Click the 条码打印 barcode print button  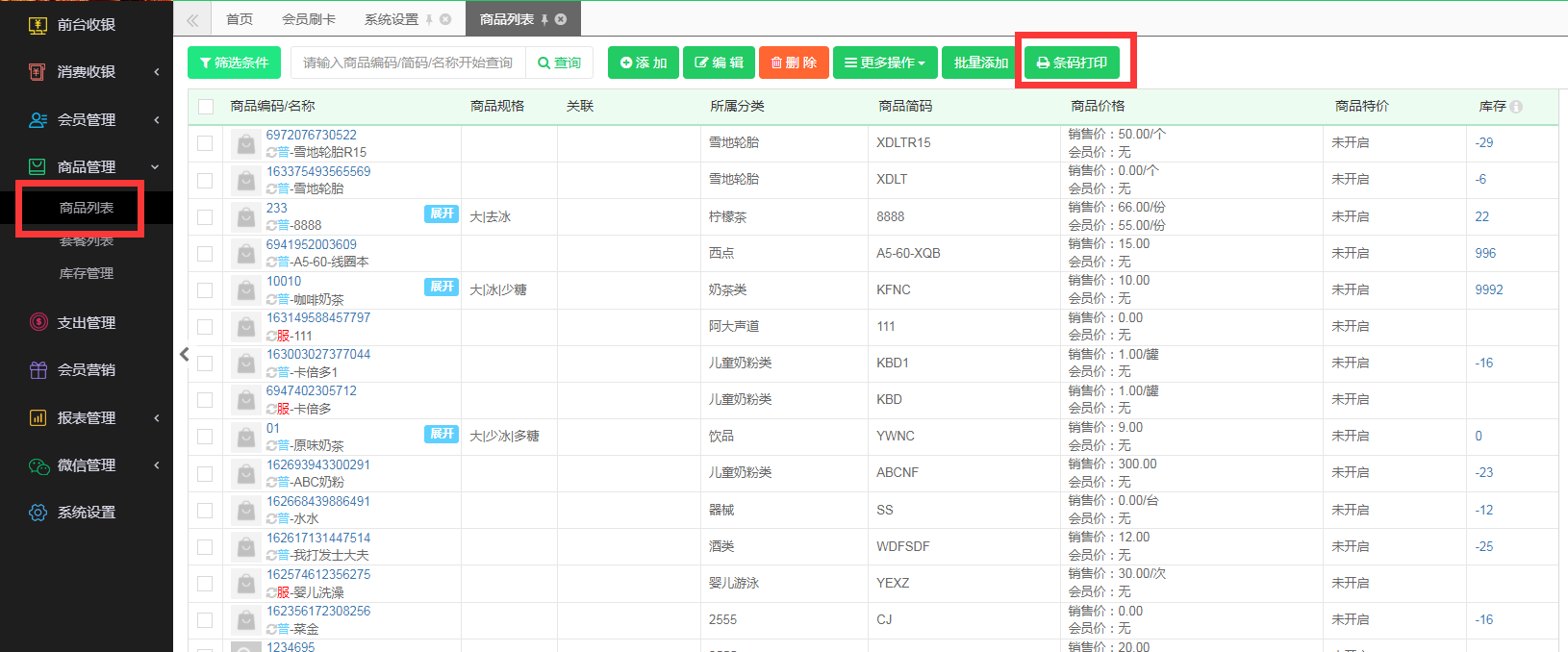(1072, 63)
